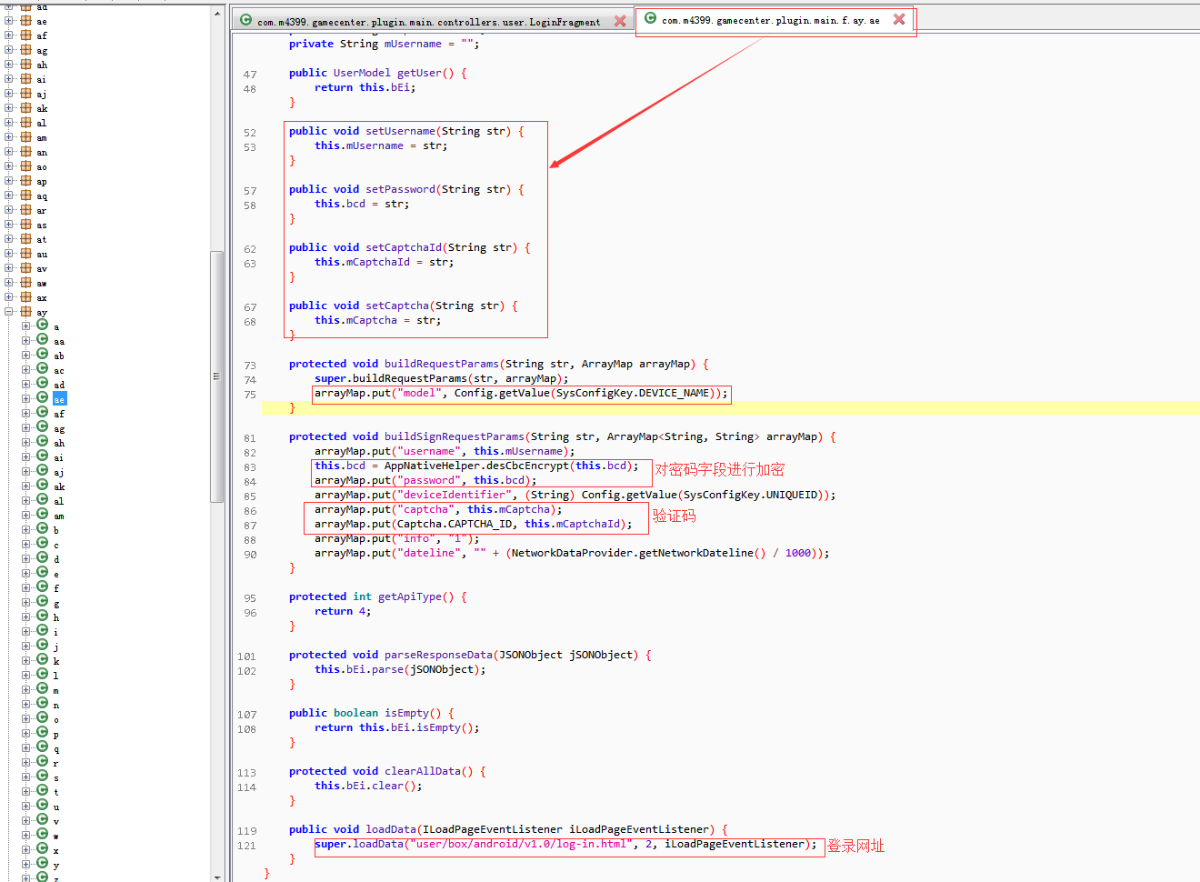Screen dimensions: 1200x882
Task: Select class s in the tree
Action: 56,778
